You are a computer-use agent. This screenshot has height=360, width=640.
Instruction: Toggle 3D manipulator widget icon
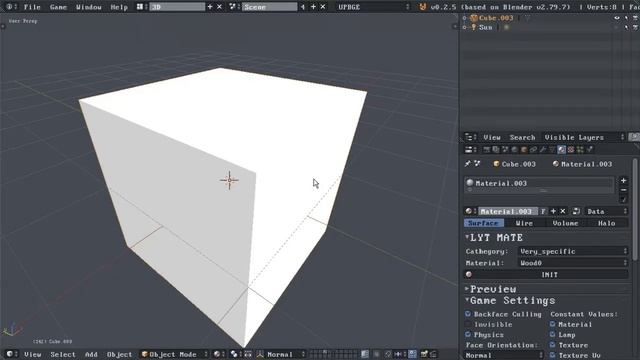coord(248,354)
